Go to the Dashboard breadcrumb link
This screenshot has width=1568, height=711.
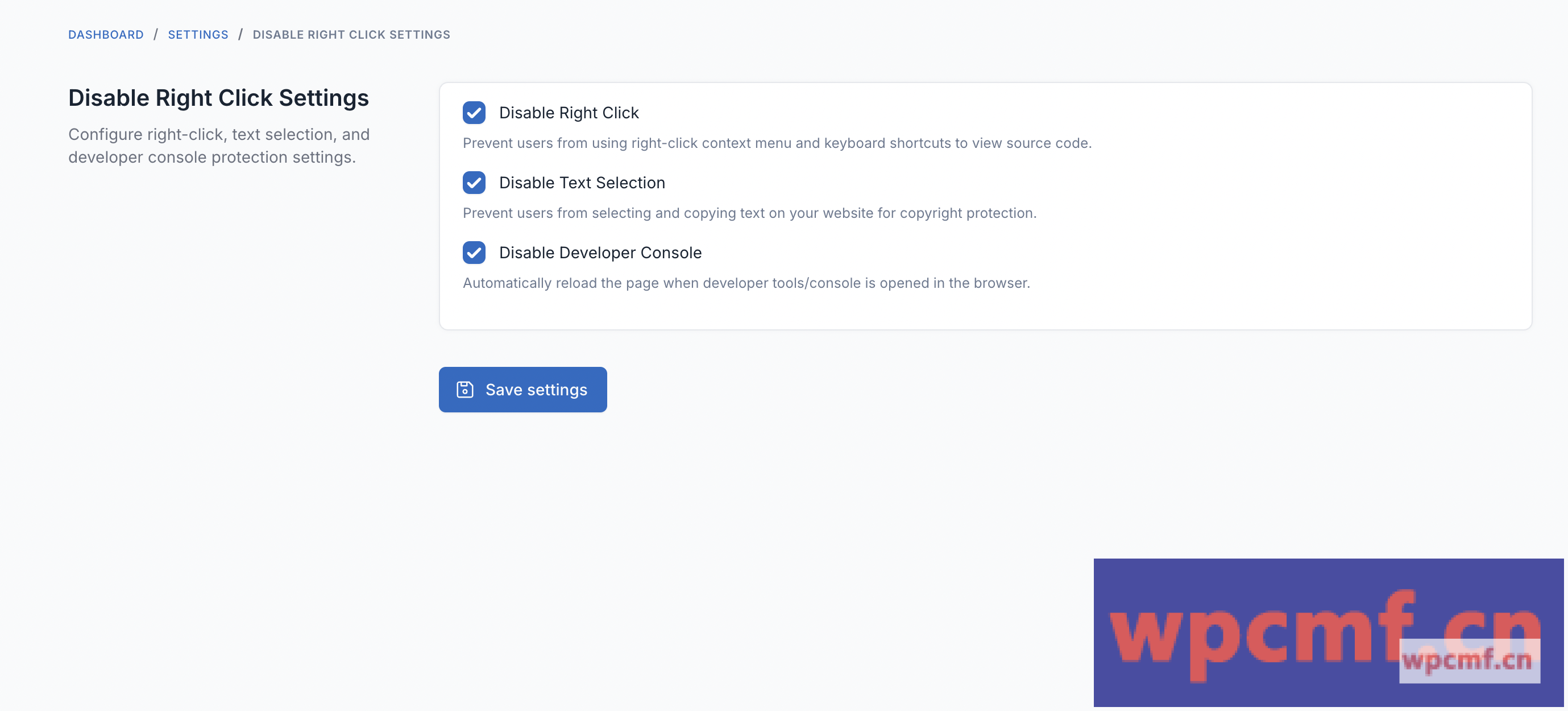(x=106, y=35)
